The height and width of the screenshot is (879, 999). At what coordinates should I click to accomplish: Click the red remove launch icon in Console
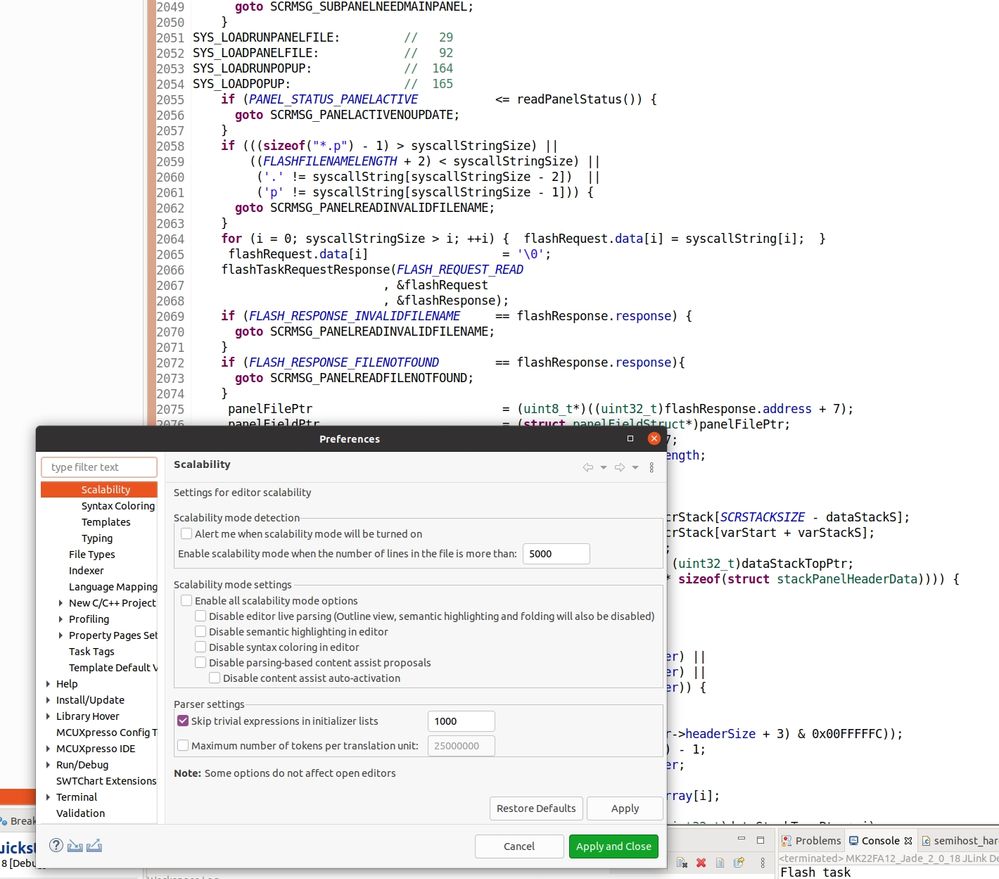pos(701,862)
